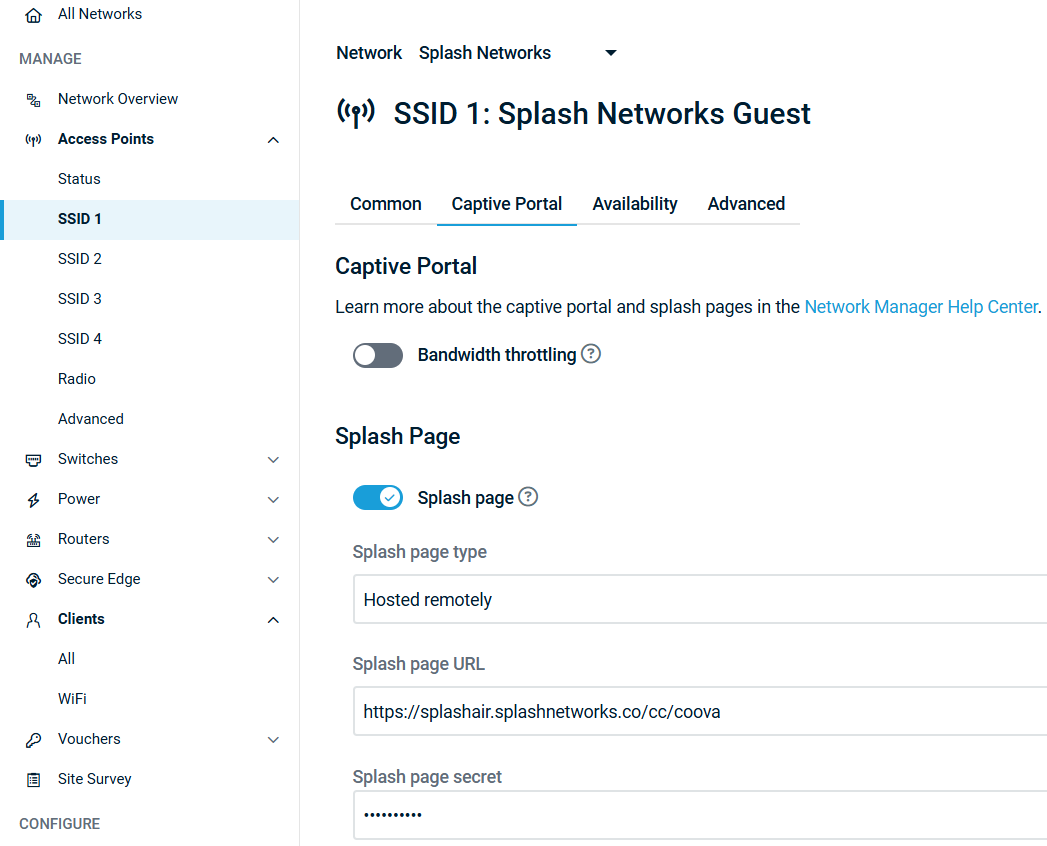Click the Access Points label in sidebar
Image resolution: width=1047 pixels, height=846 pixels.
pyautogui.click(x=106, y=139)
